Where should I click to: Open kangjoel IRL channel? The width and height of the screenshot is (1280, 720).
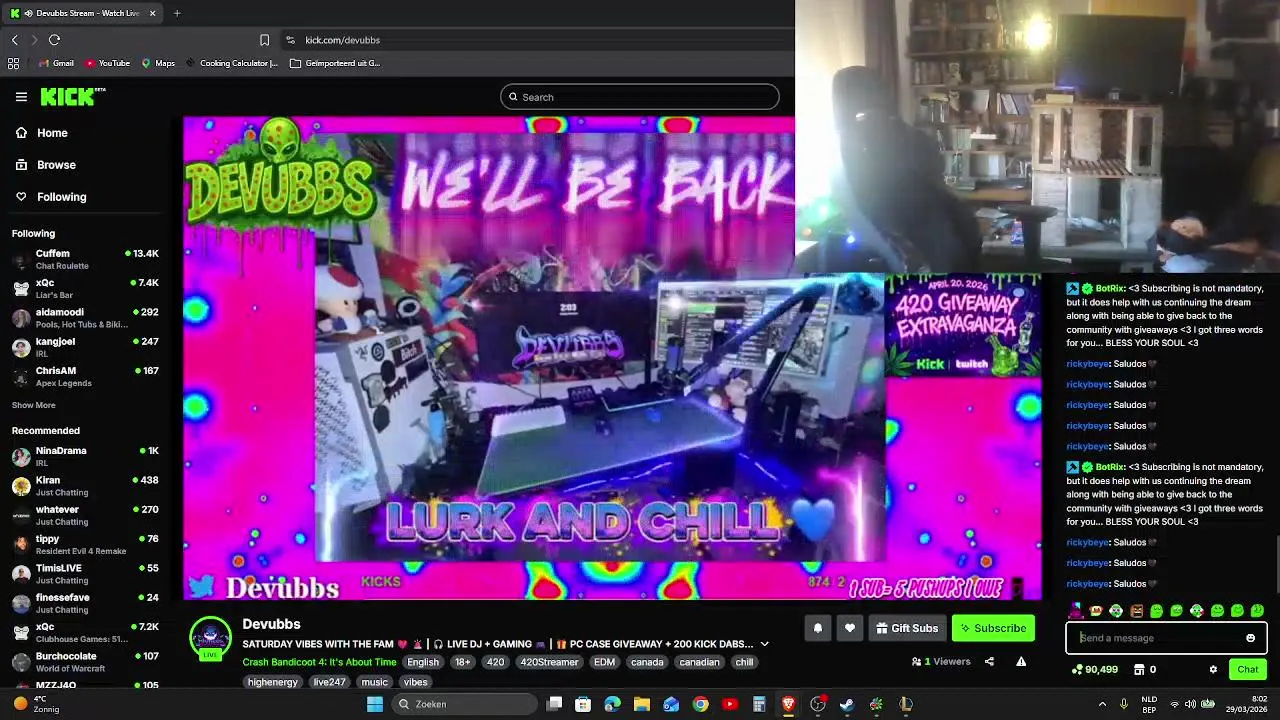point(85,347)
